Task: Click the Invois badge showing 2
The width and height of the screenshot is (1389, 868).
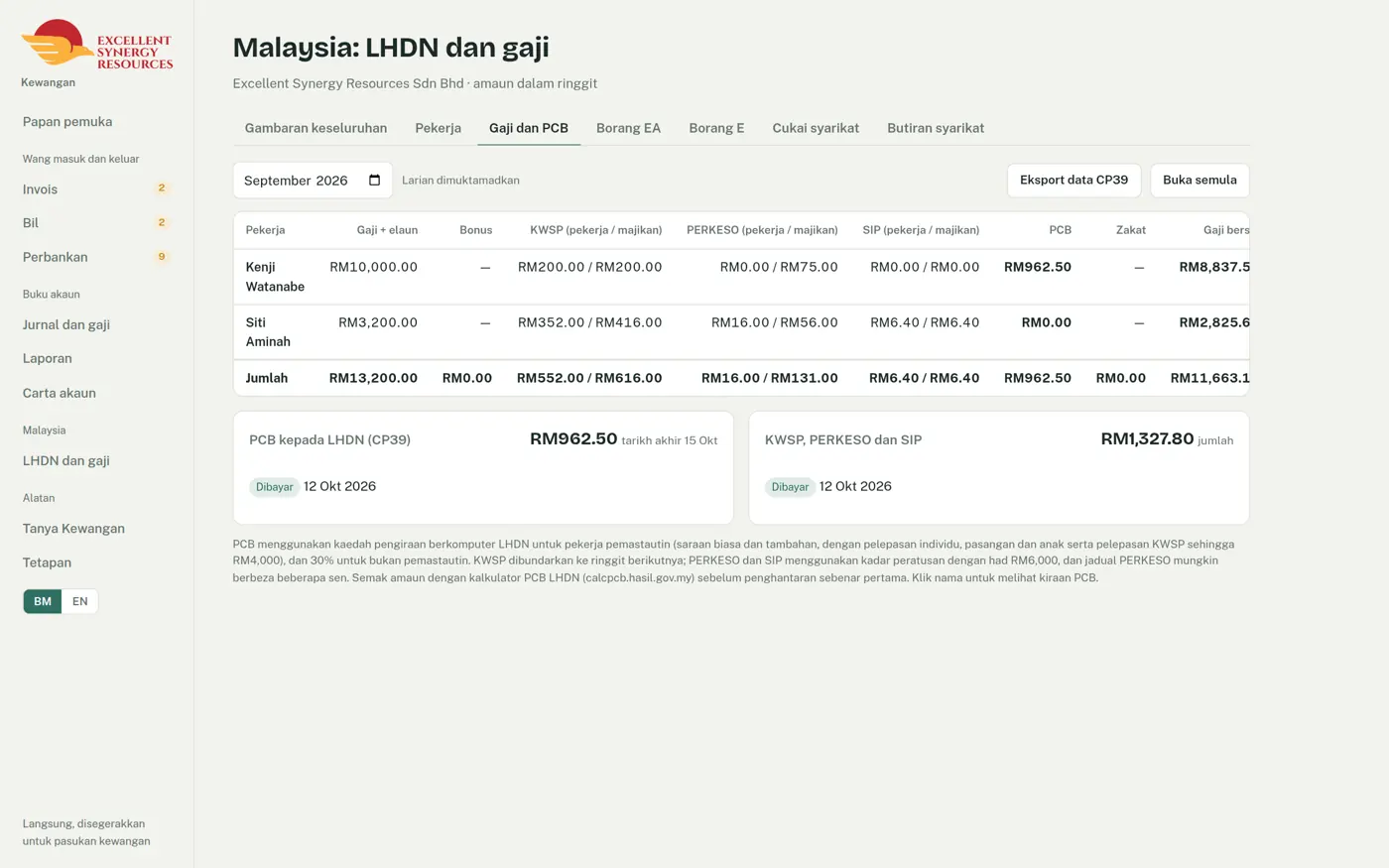Action: [x=162, y=188]
